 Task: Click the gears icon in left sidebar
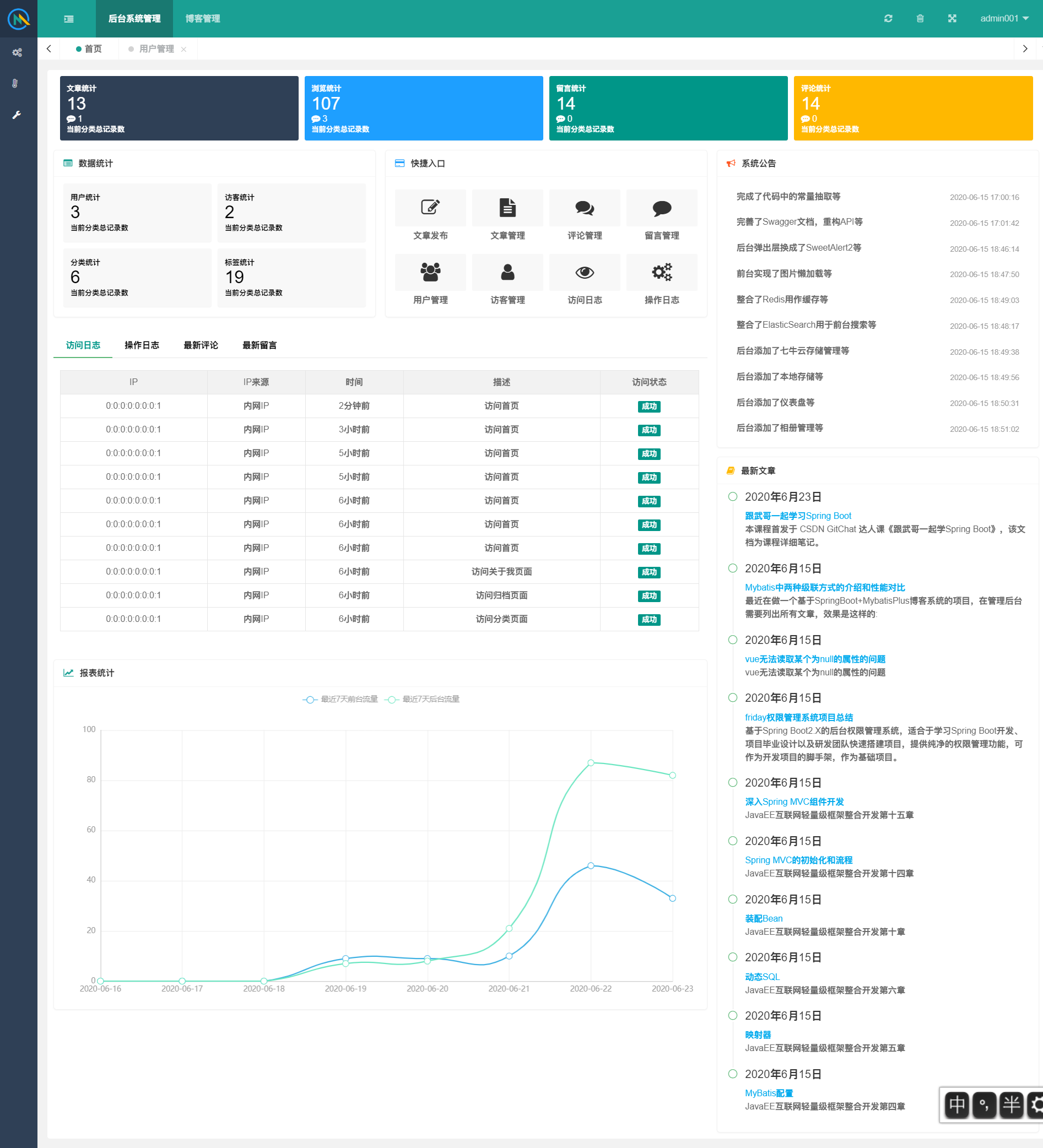[17, 52]
